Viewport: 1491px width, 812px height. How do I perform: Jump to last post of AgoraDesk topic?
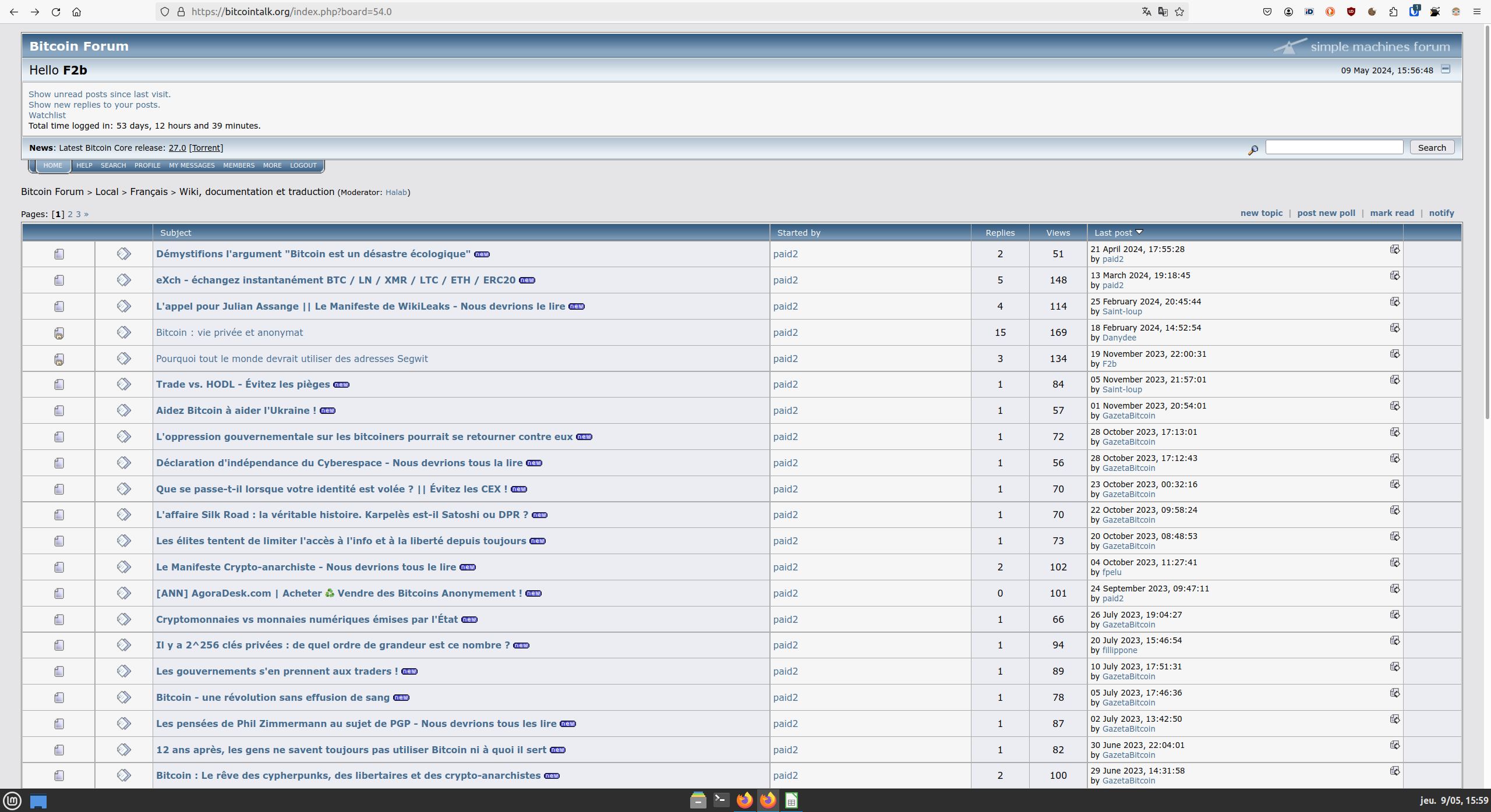(1395, 588)
